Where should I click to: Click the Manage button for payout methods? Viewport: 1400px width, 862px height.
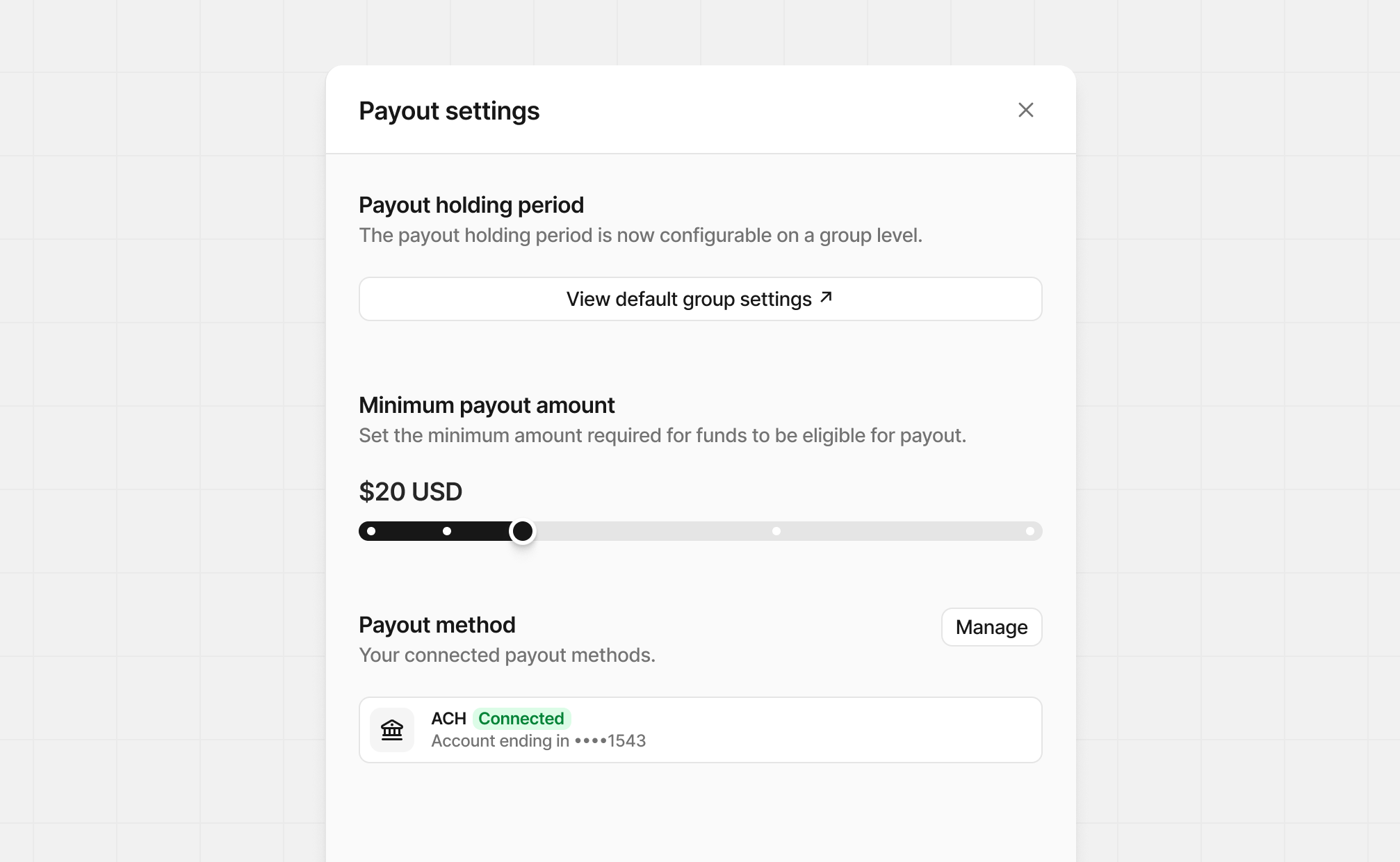[x=991, y=626]
